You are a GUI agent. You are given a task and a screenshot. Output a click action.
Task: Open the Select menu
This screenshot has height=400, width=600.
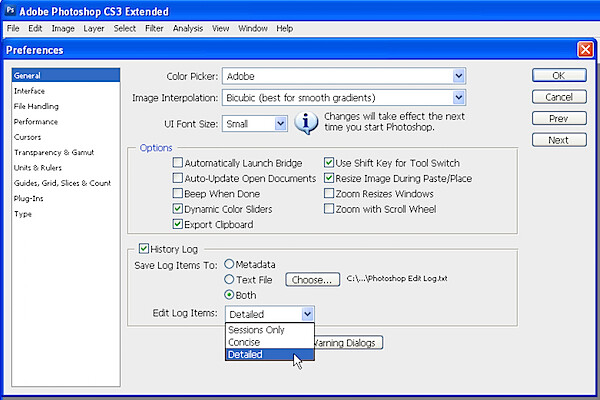[125, 28]
